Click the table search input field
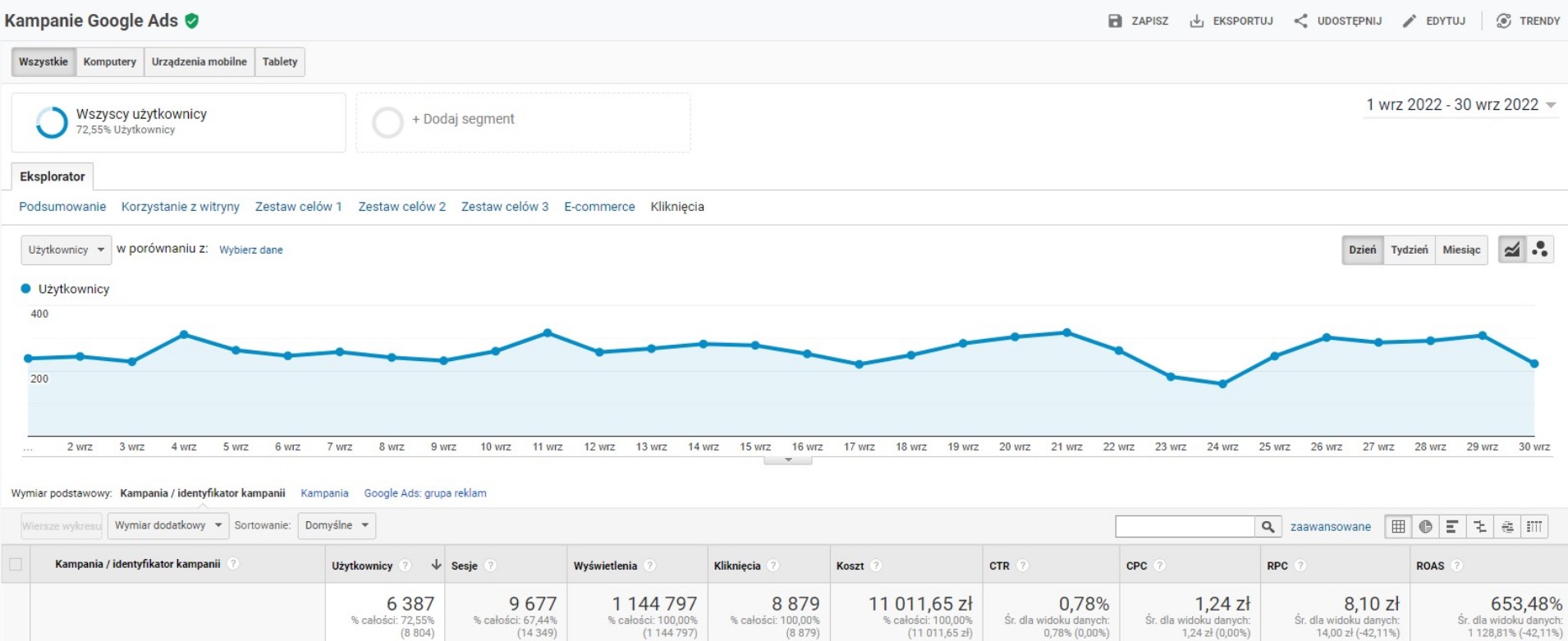1568x641 pixels. (1185, 527)
